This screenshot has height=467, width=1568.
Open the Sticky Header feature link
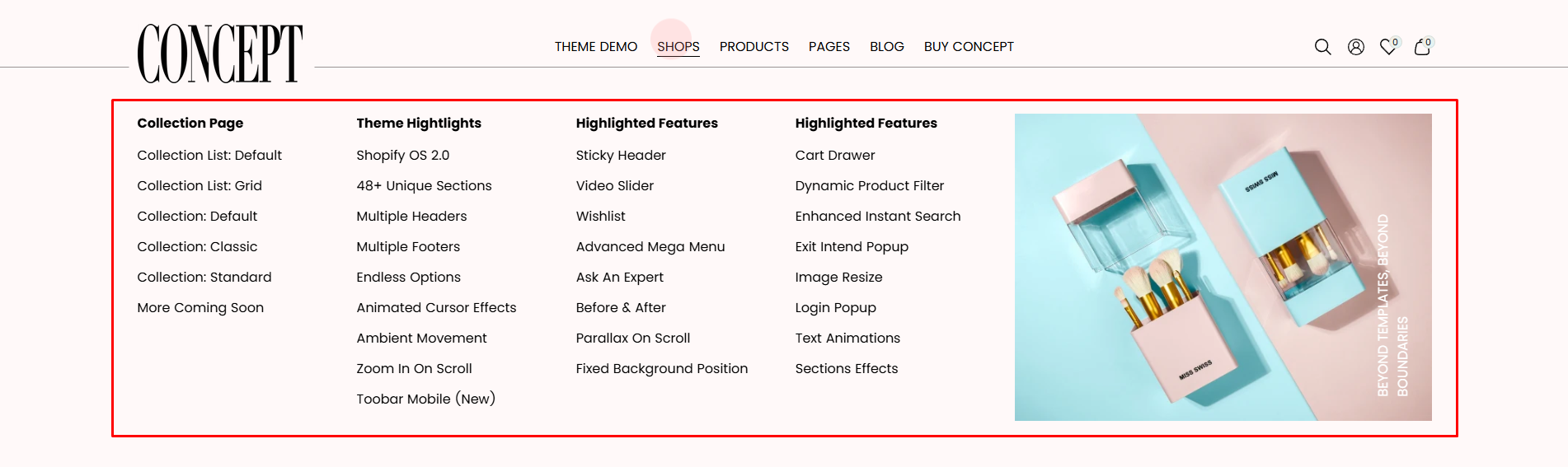tap(621, 156)
